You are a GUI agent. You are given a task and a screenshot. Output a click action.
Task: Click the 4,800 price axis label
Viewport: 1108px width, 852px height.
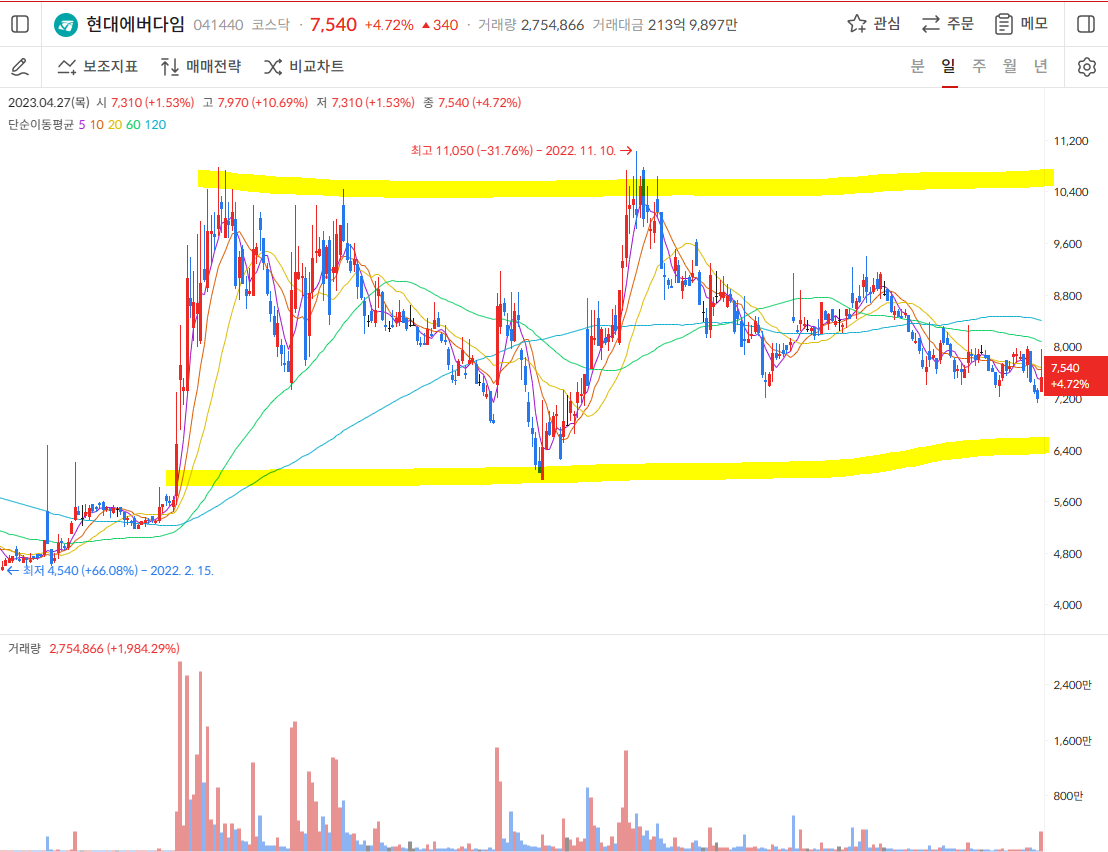click(x=1068, y=554)
